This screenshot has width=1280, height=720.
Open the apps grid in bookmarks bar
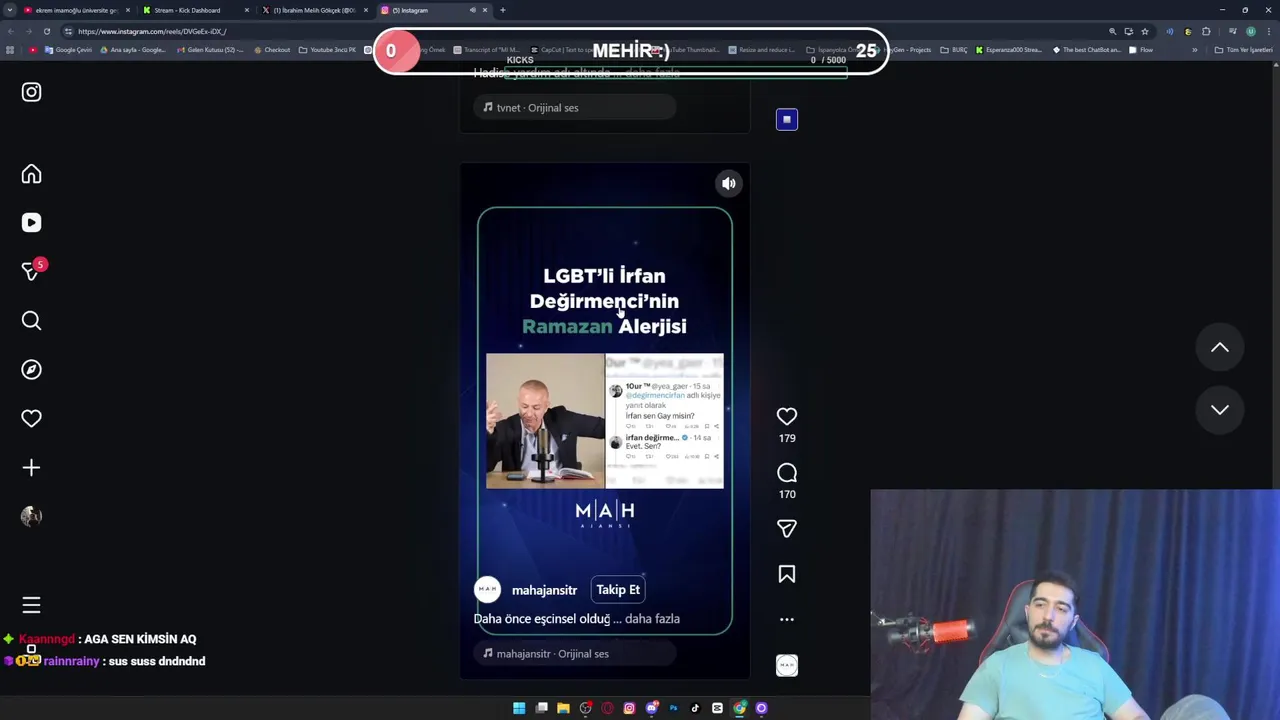pos(10,50)
